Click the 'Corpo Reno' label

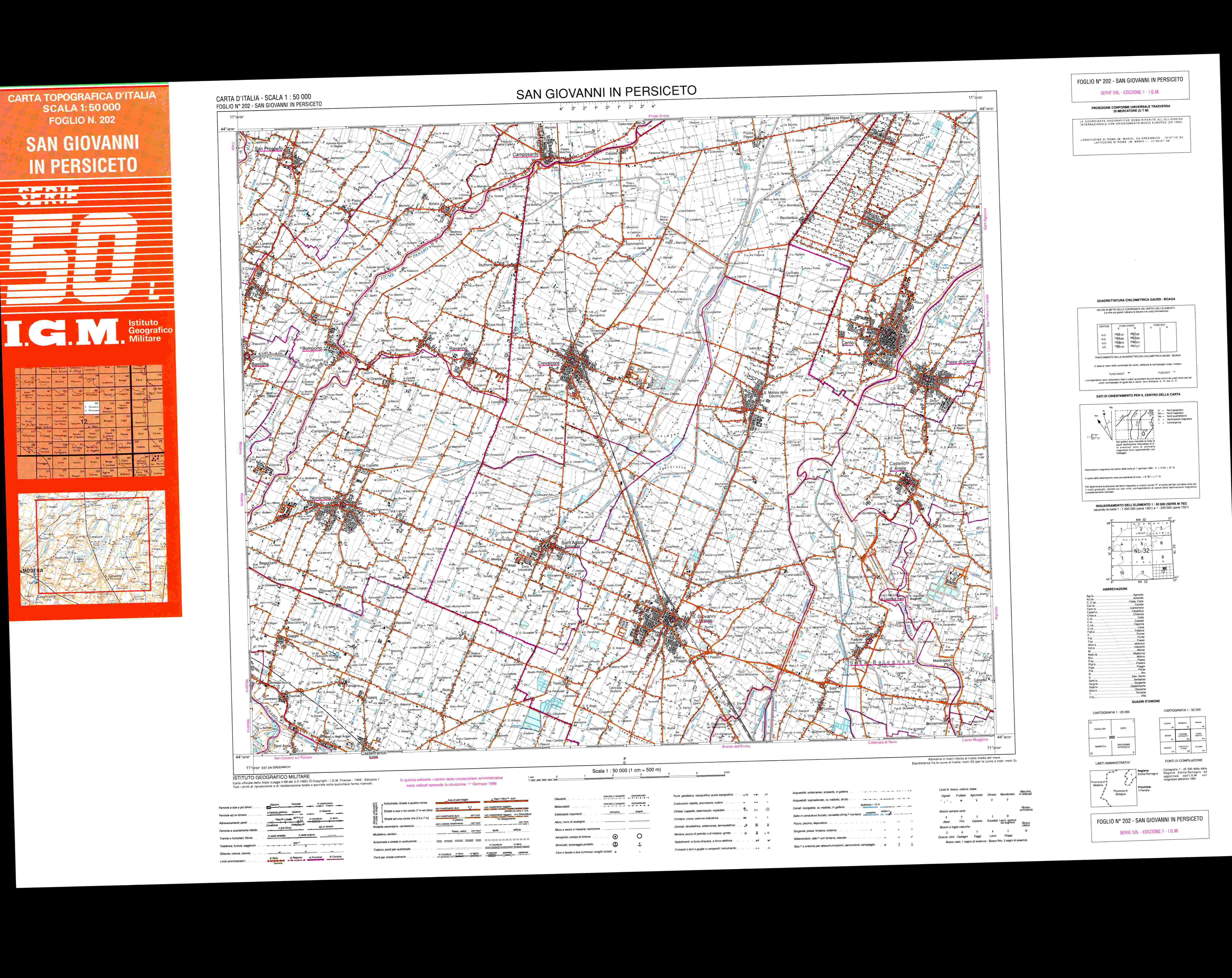click(952, 238)
